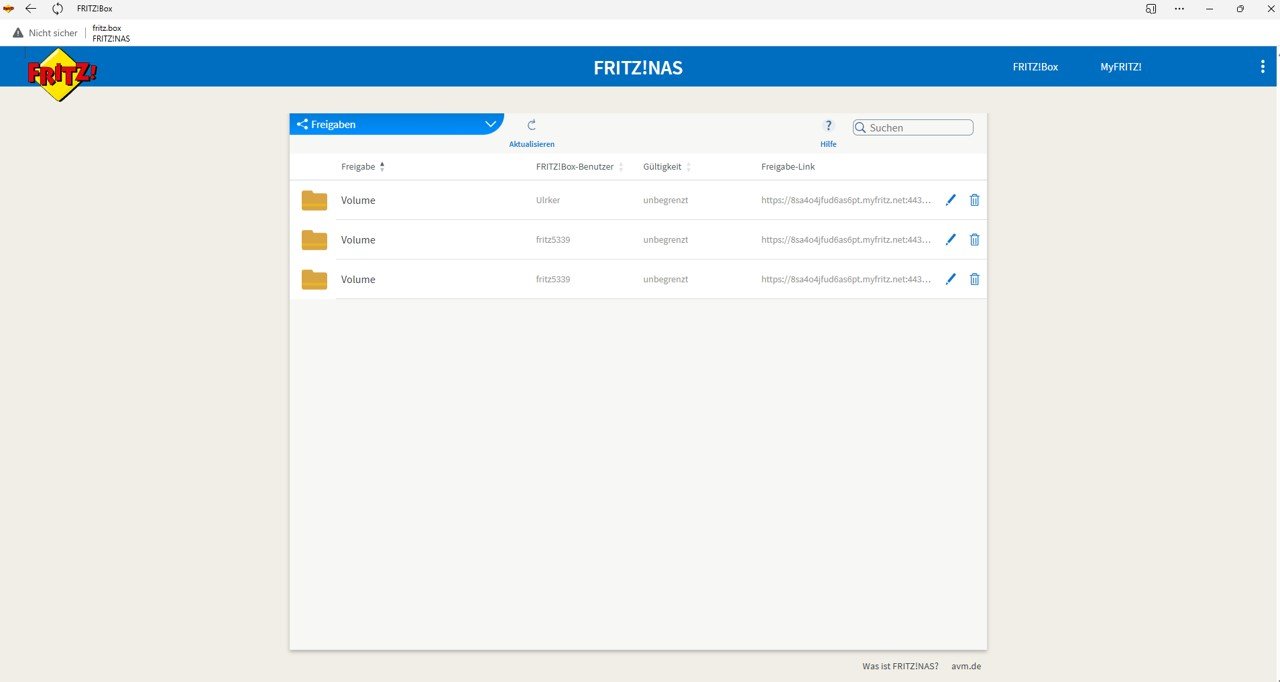Click the Aktualisieren label

(x=532, y=144)
